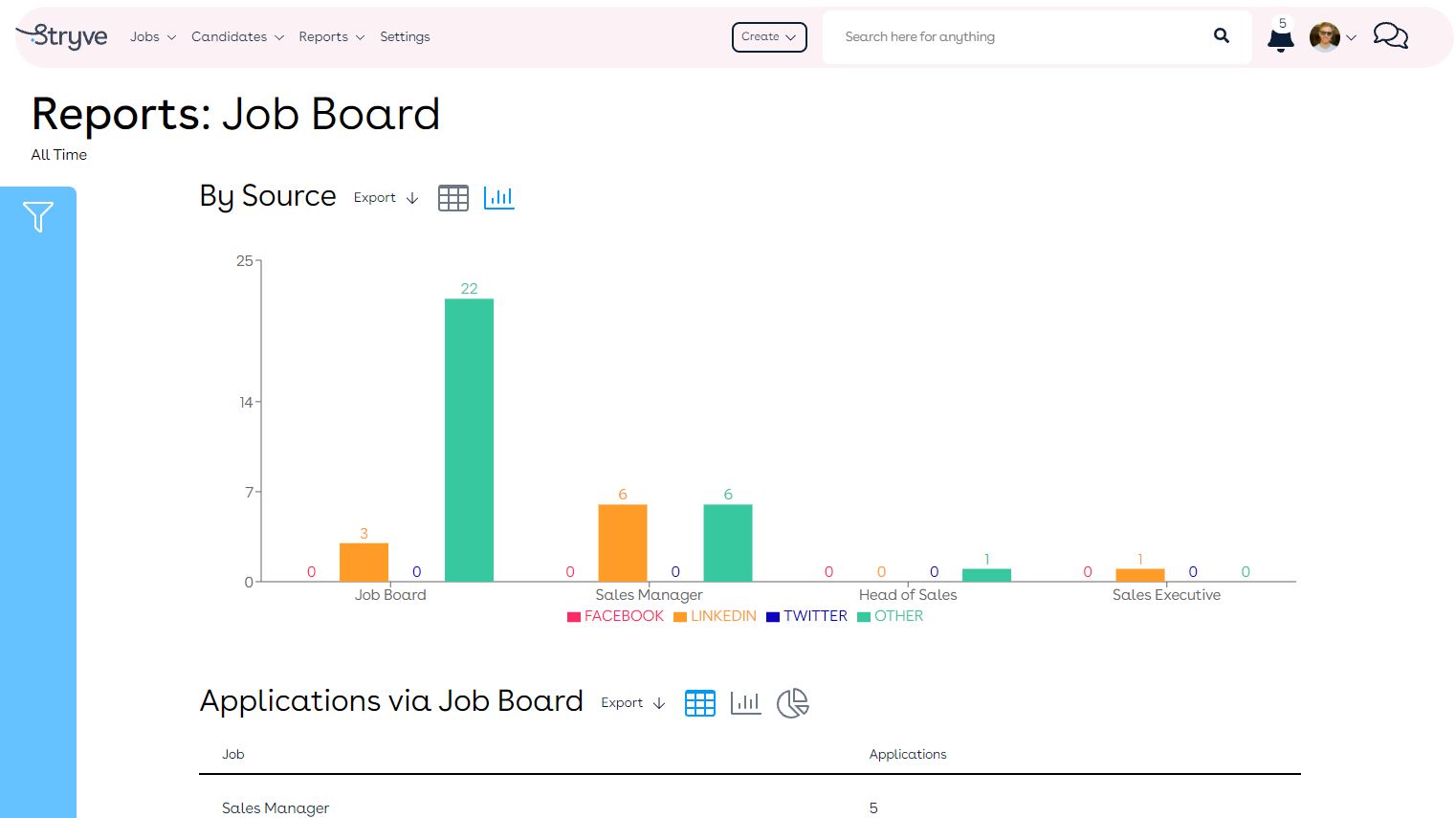Screen dimensions: 1456x818
Task: Expand the Jobs dropdown menu
Action: click(x=151, y=36)
